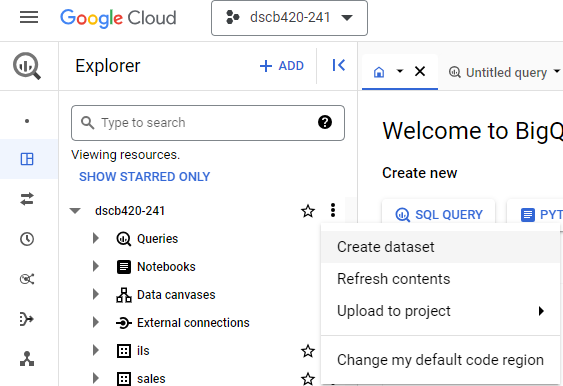Star the ils dataset
The image size is (563, 386).
(x=308, y=351)
